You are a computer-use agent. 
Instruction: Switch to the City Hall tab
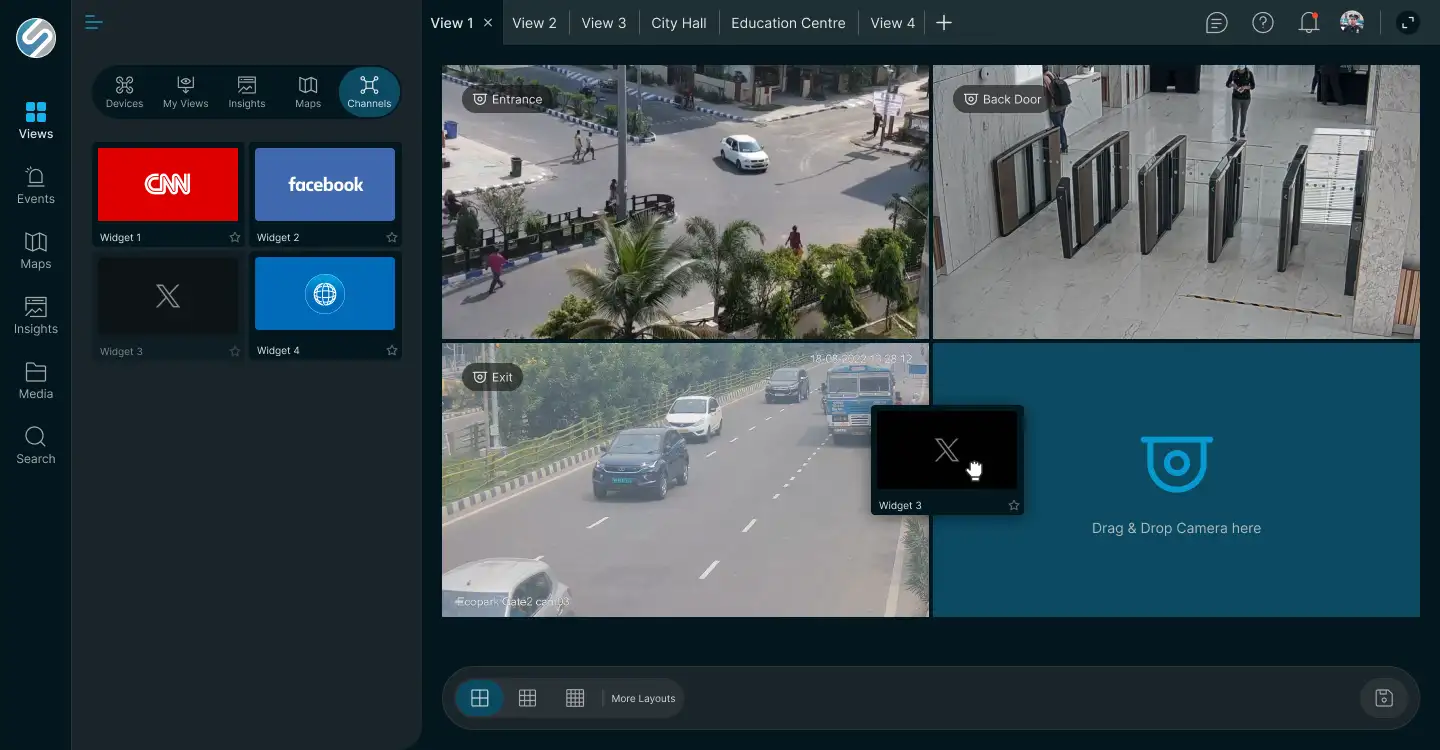tap(679, 23)
